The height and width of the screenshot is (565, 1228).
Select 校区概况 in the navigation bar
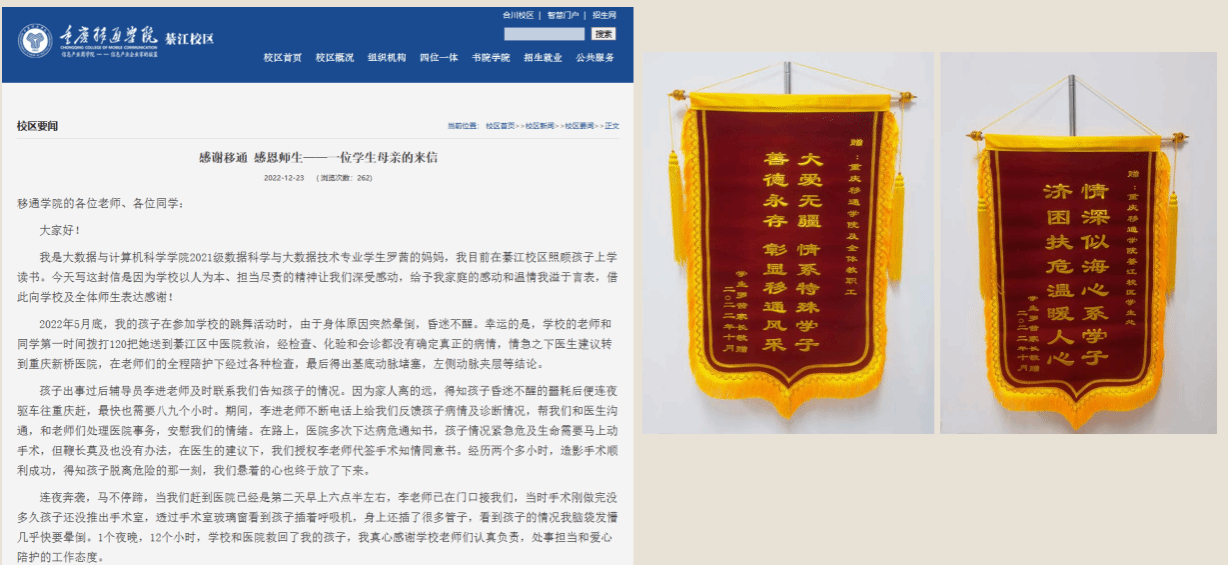[335, 58]
